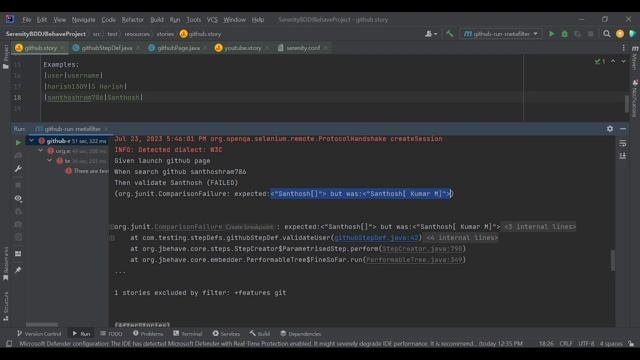Jump to next highlighted problem arrow
Image resolution: width=640 pixels, height=360 pixels.
click(623, 61)
